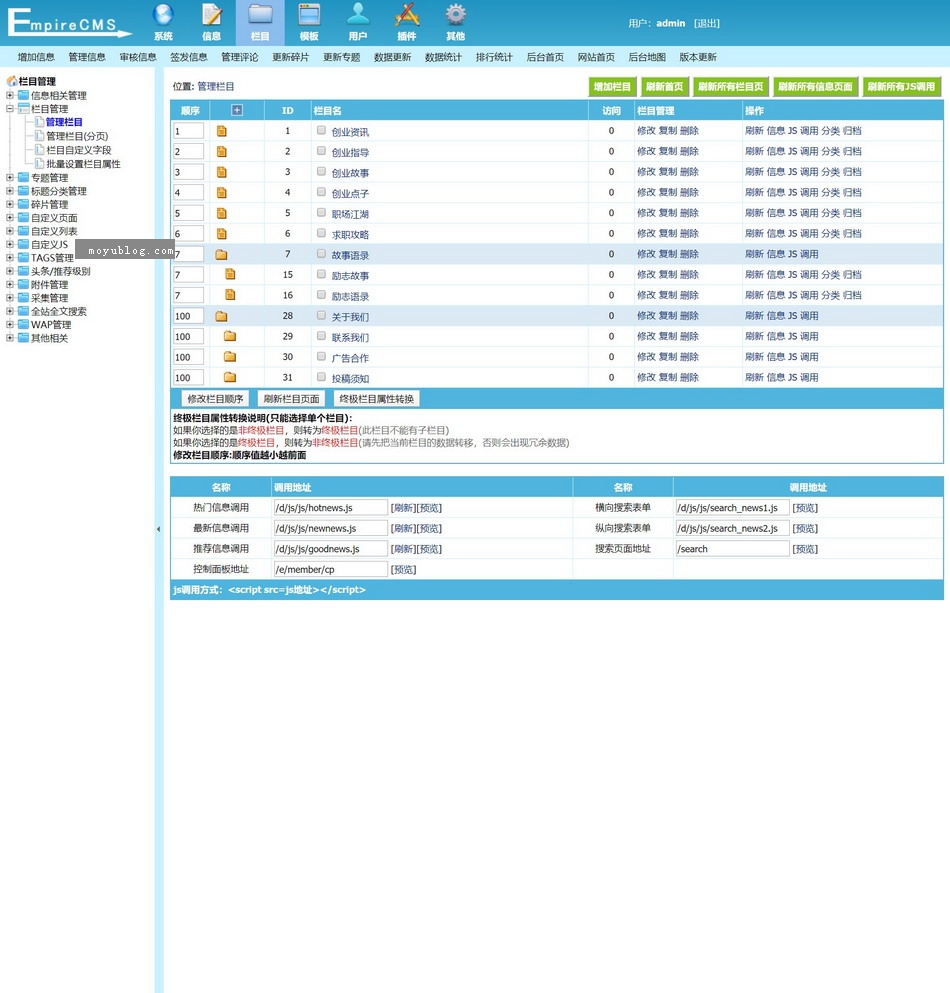Click the folder icon for 故事语录 row
The width and height of the screenshot is (950, 993).
tap(221, 255)
